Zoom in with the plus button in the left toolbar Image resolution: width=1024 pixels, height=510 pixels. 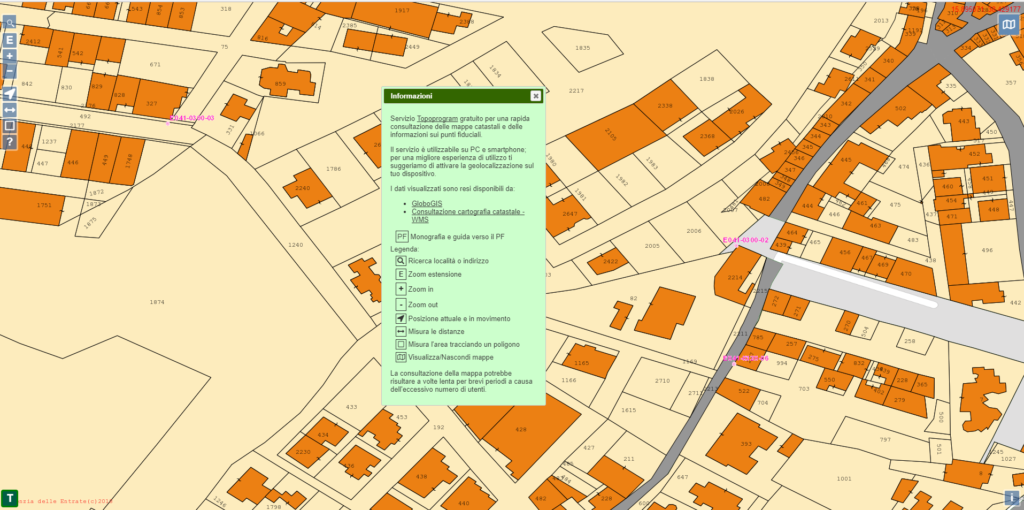(10, 56)
